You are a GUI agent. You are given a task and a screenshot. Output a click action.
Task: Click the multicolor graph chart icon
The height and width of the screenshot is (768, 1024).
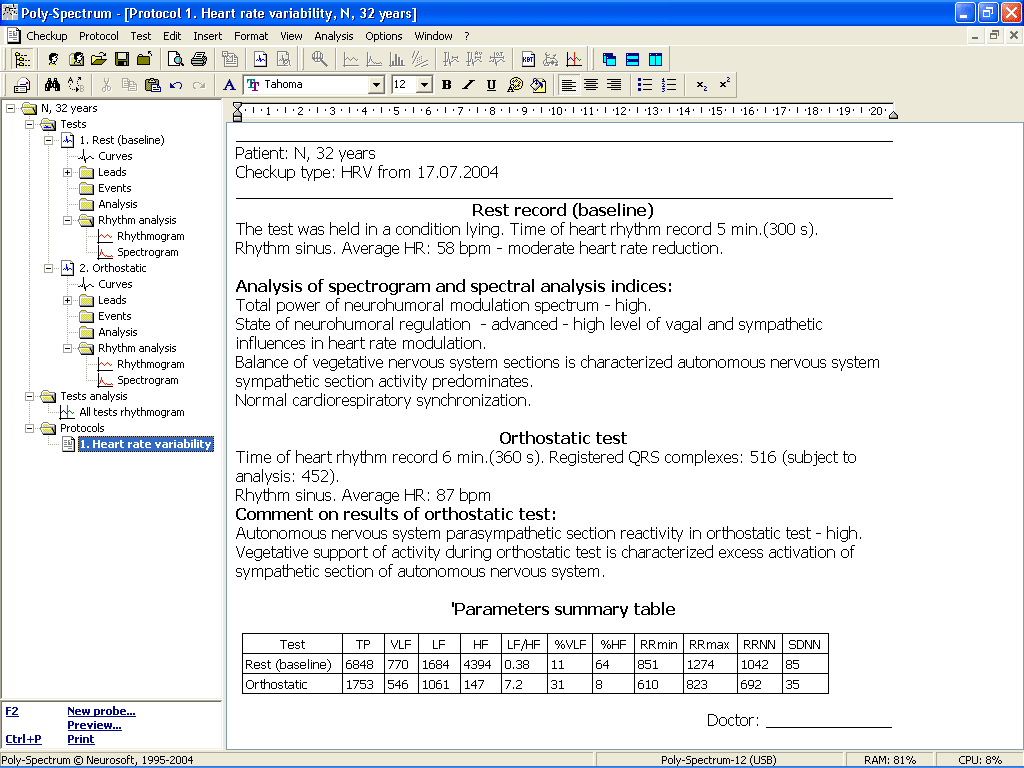click(x=574, y=59)
